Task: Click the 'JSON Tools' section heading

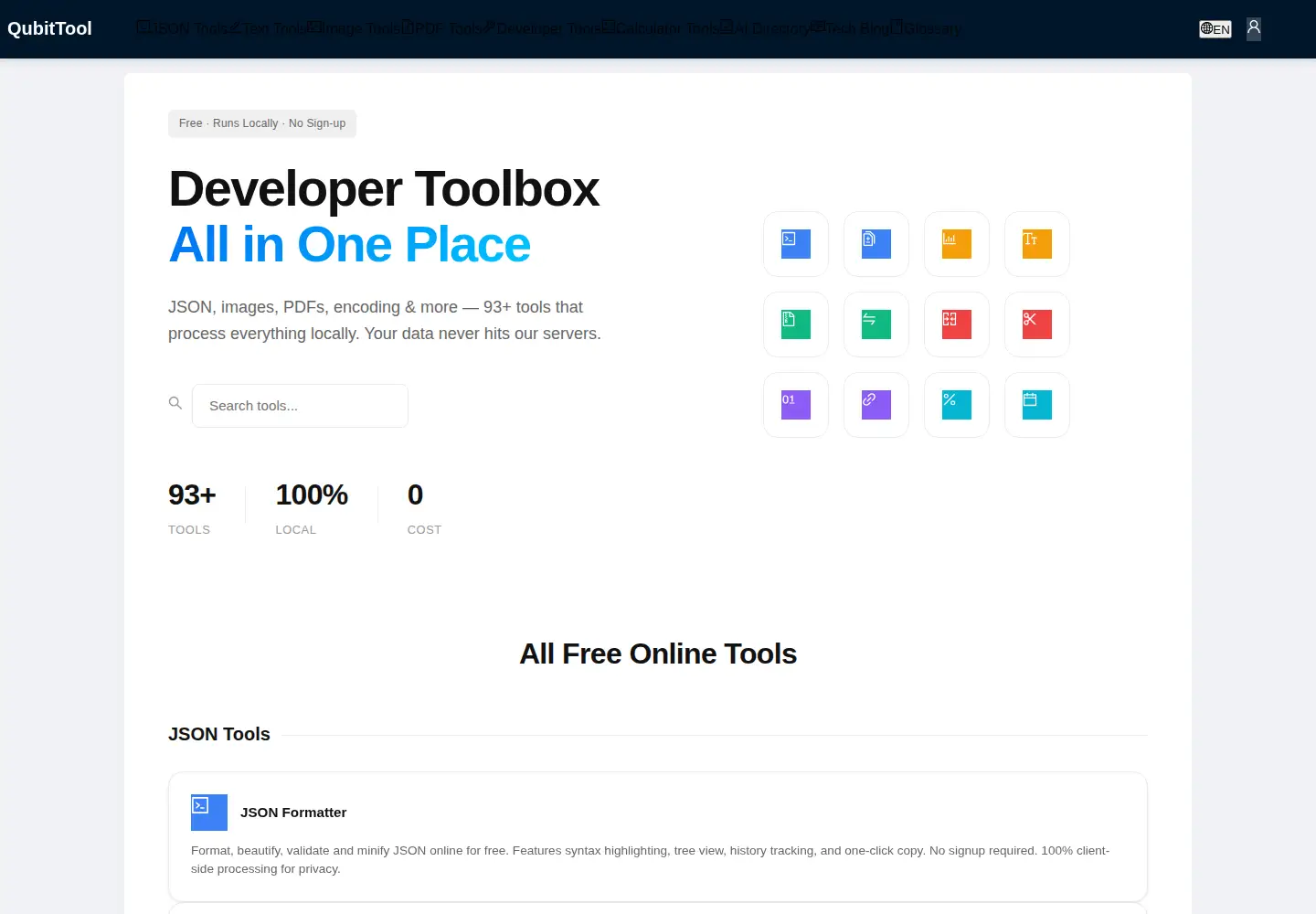Action: coord(219,734)
